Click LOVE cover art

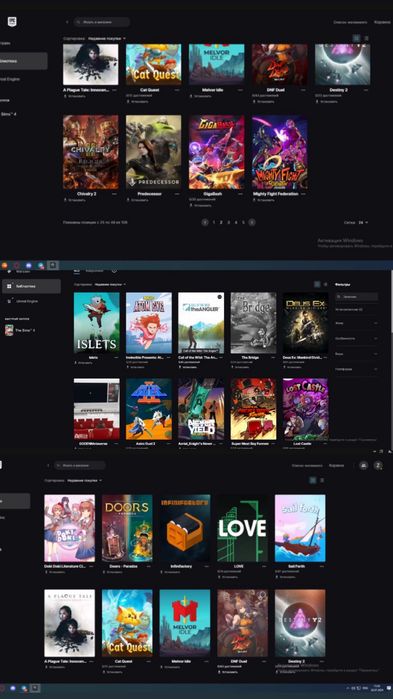point(242,528)
